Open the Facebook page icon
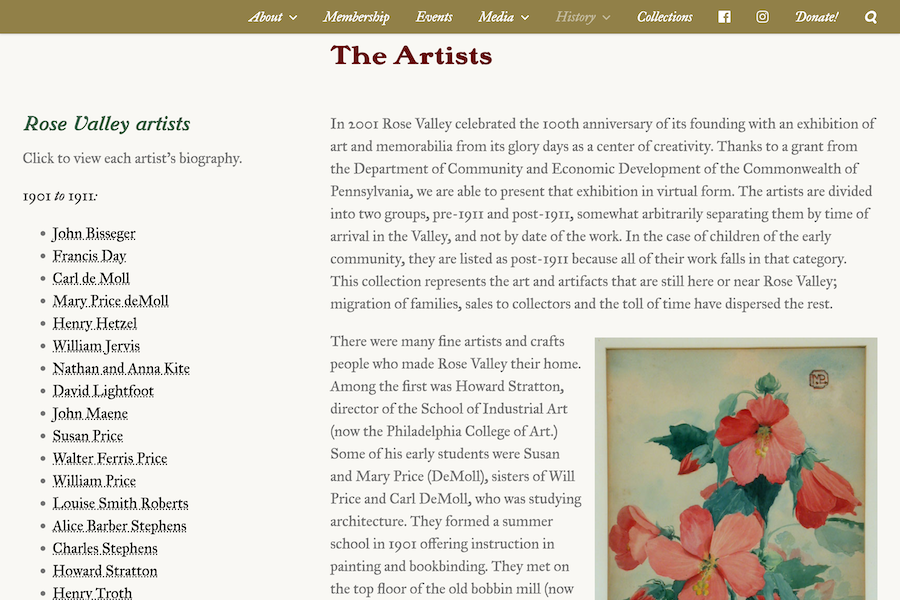 tap(724, 17)
